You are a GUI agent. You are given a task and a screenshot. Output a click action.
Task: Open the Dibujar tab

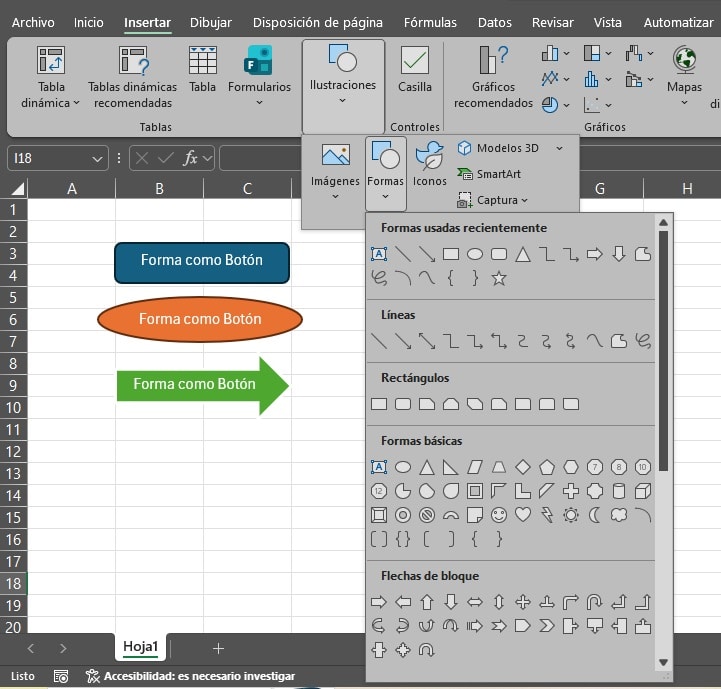pos(211,23)
